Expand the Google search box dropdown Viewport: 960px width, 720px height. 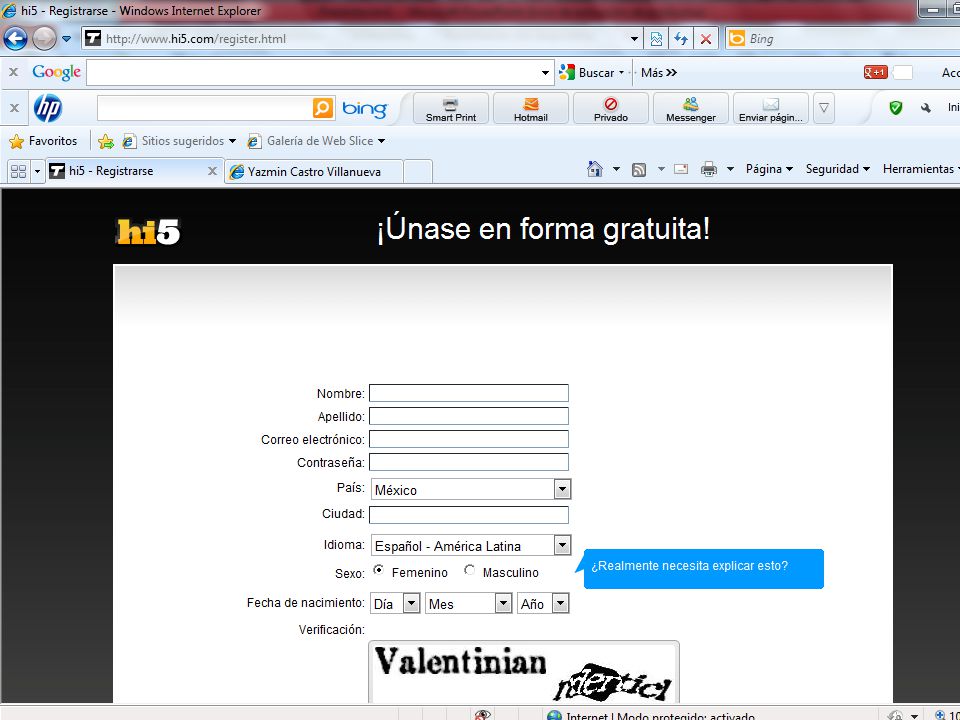pos(546,73)
